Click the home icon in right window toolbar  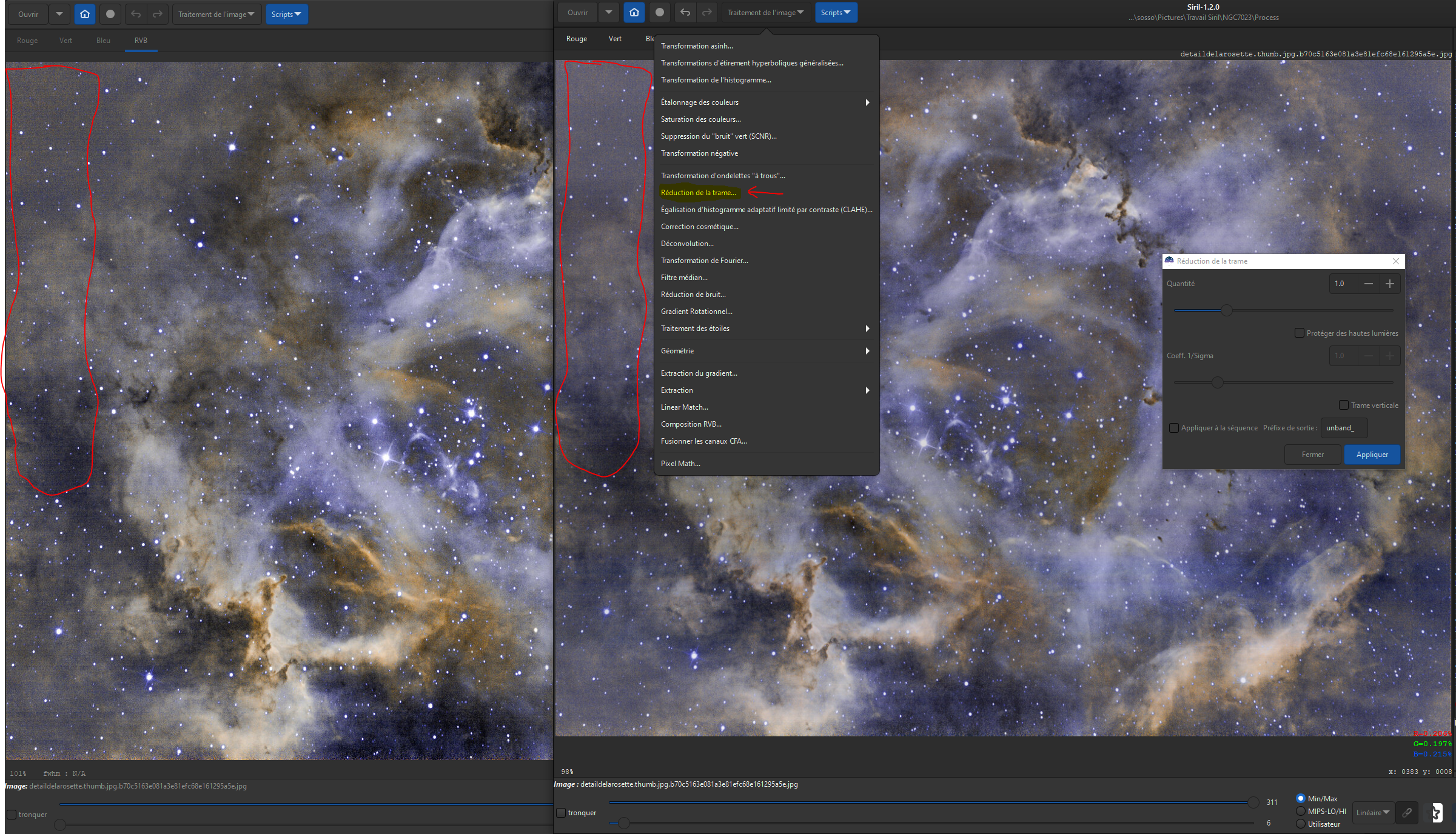tap(634, 13)
